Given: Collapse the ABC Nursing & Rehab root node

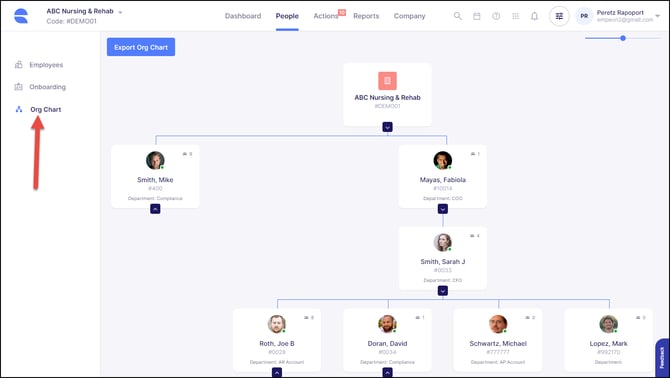Looking at the screenshot, I should coord(387,127).
